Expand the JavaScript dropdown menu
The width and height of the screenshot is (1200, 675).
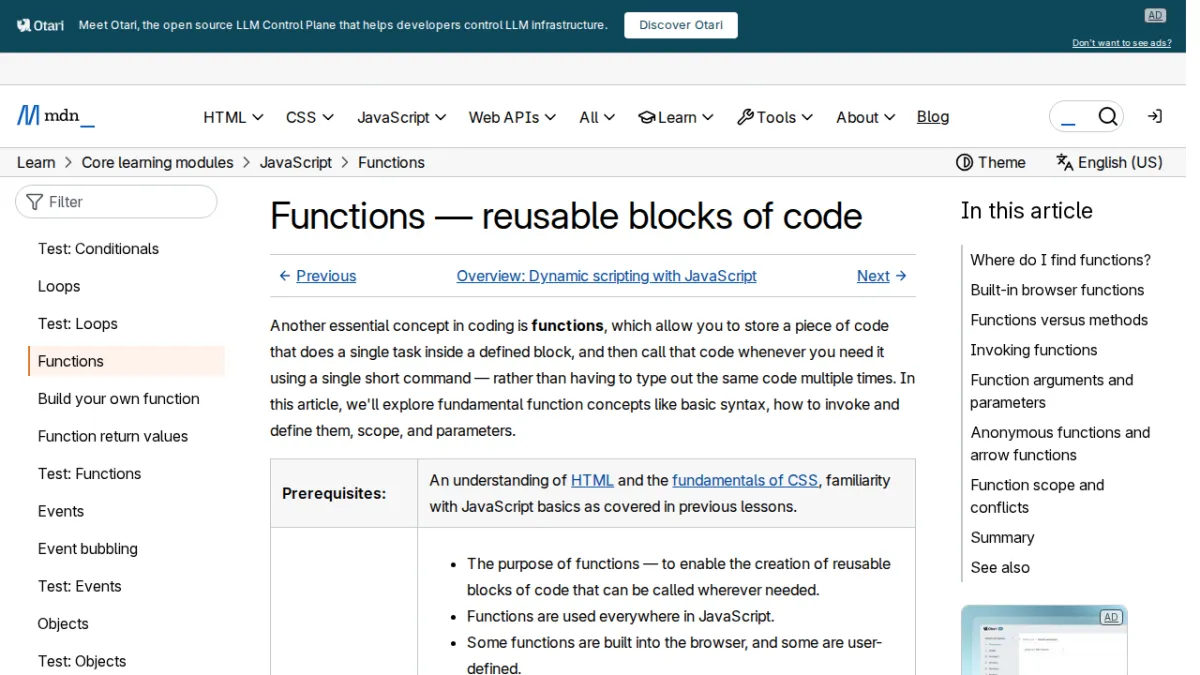pos(402,117)
